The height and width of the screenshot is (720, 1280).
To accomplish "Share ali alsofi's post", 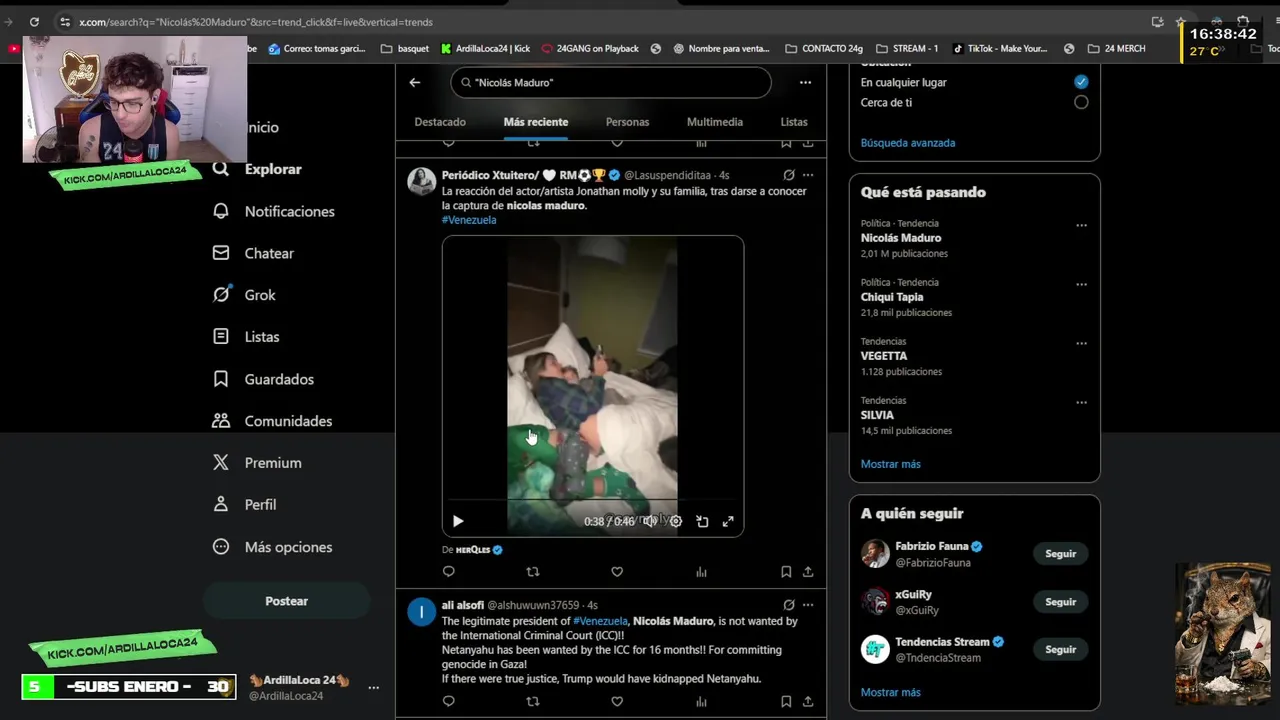I will point(808,701).
